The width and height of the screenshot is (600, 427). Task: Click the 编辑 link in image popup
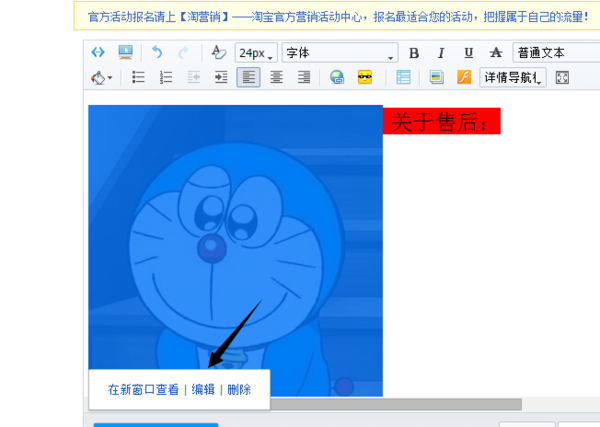click(203, 390)
